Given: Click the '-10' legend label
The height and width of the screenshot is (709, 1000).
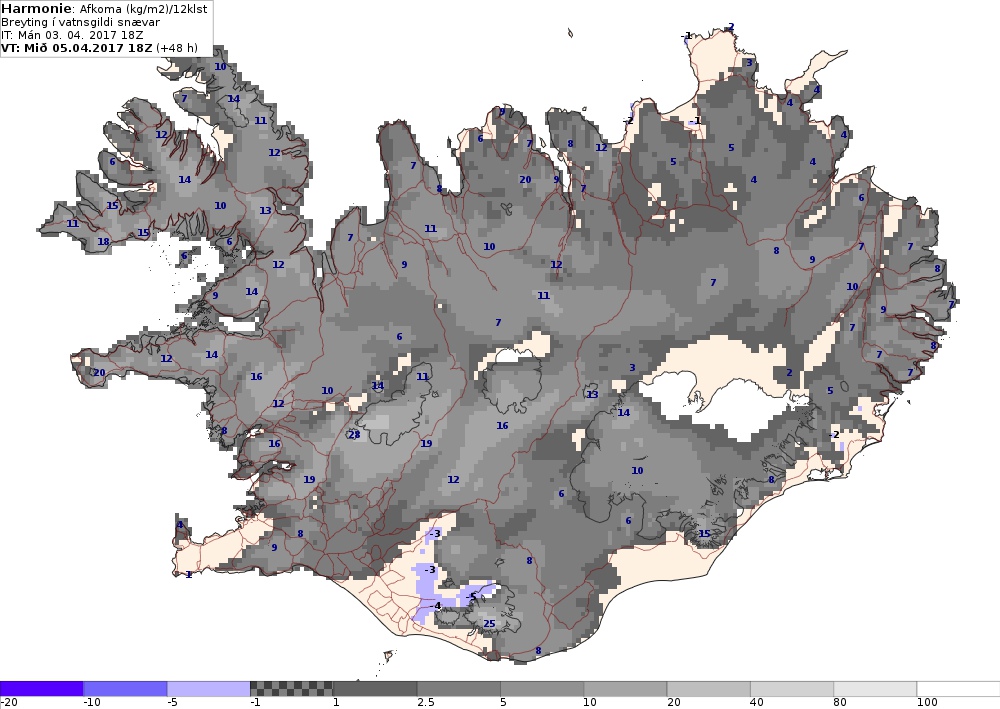Looking at the screenshot, I should pyautogui.click(x=92, y=703).
